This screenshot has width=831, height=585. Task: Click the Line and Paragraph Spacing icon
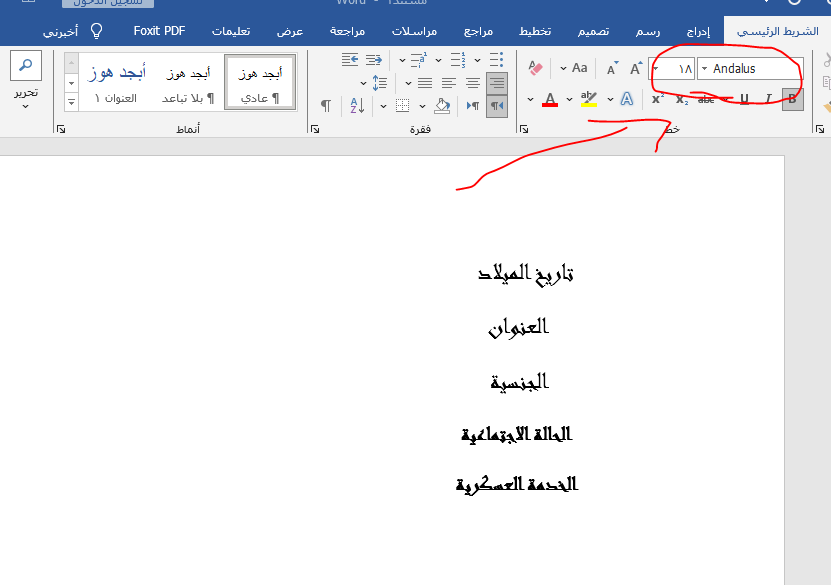coord(379,83)
